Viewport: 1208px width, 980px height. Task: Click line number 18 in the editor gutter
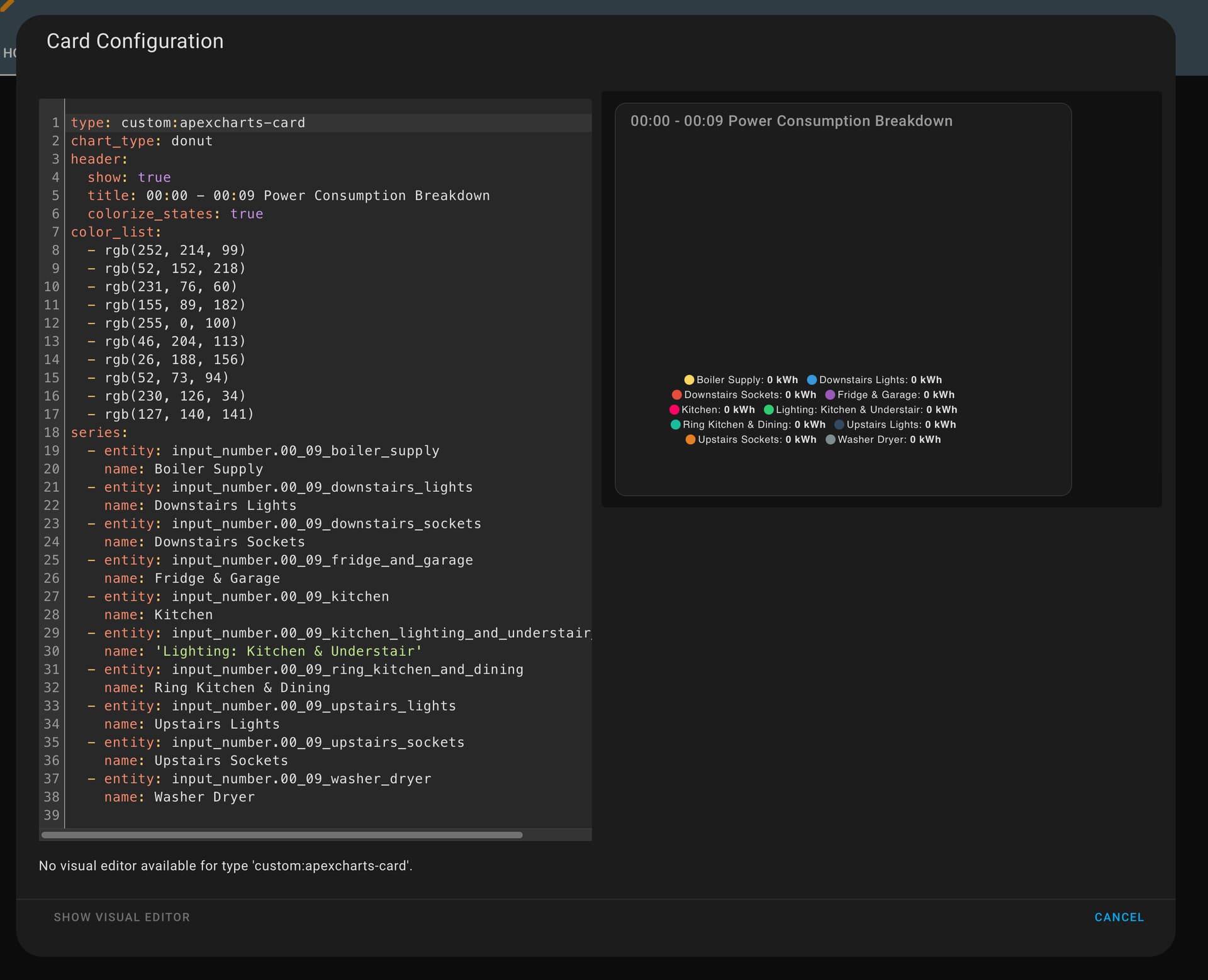(x=53, y=433)
